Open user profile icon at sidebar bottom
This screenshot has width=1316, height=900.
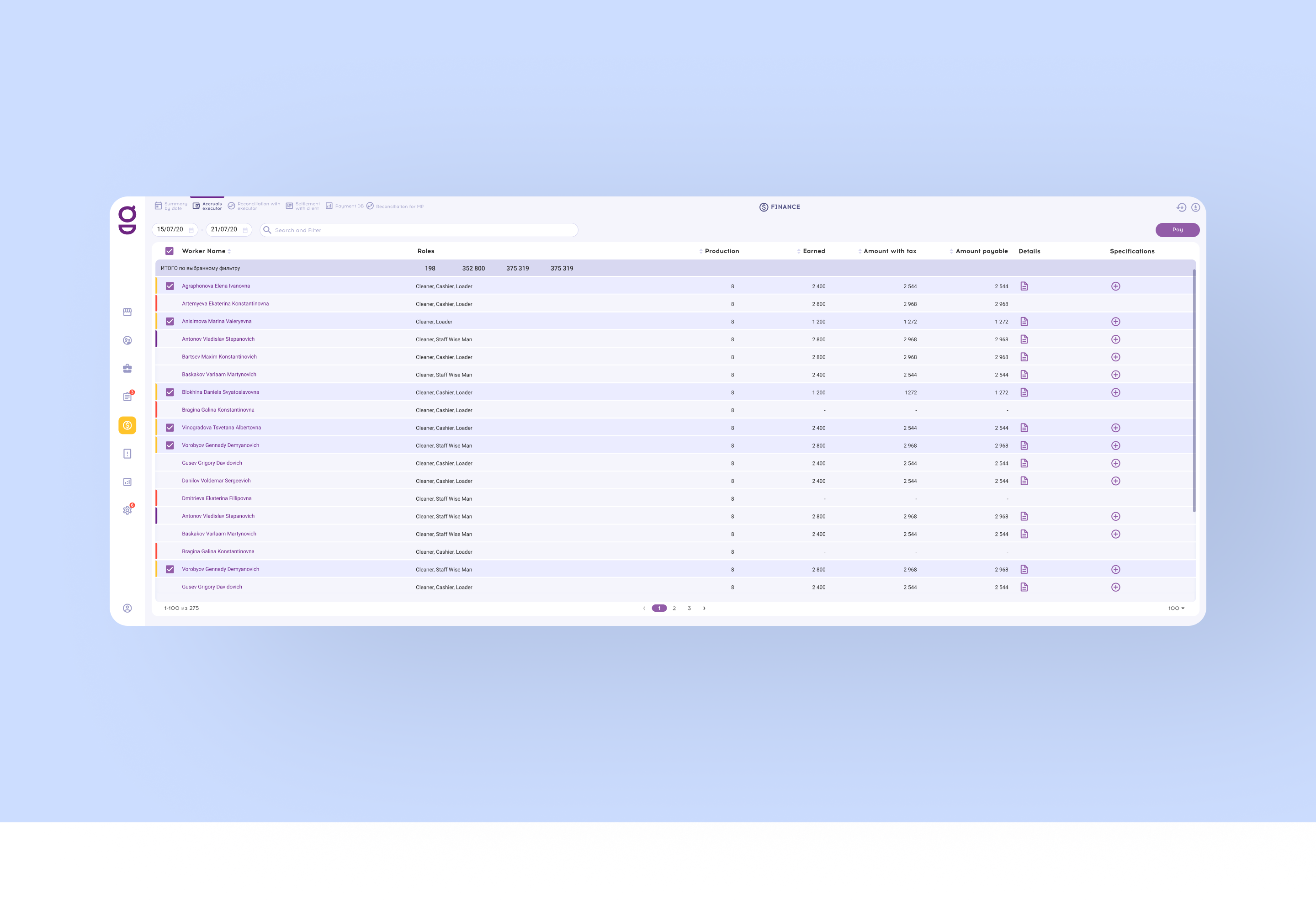point(127,608)
